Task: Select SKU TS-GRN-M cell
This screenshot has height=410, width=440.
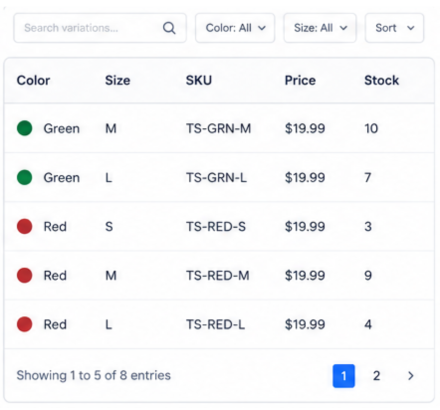Action: 218,128
